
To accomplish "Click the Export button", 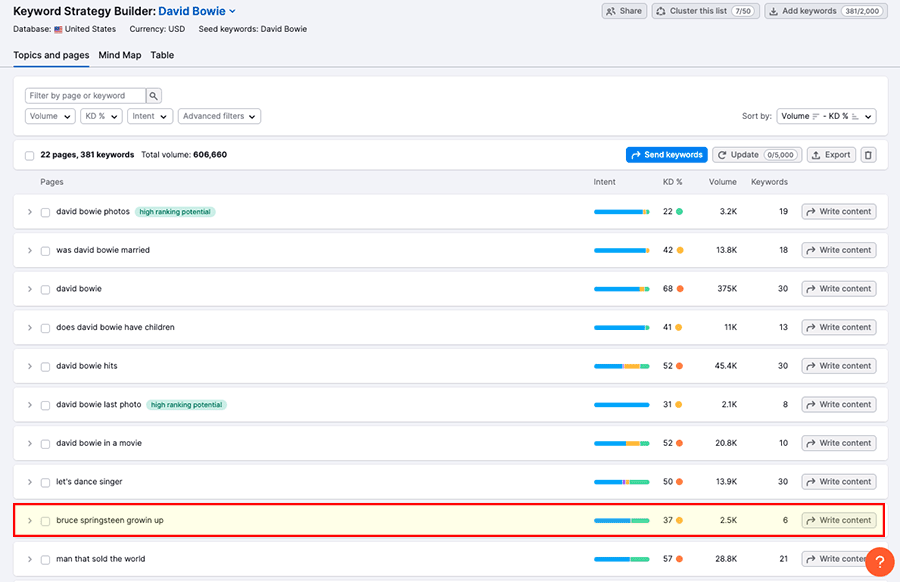I will pyautogui.click(x=832, y=155).
